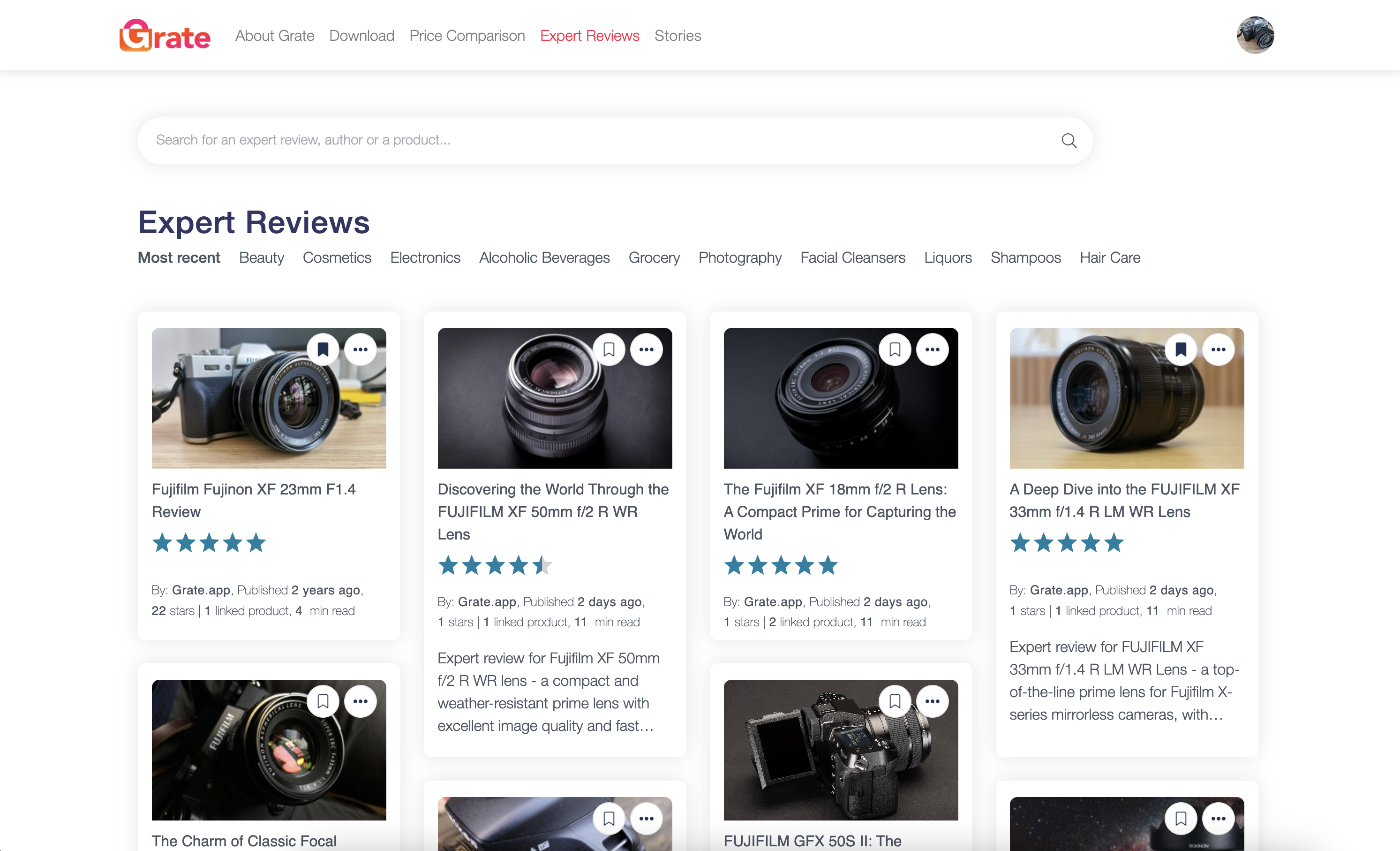Click the XF 33mm lens thumbnail
Image resolution: width=1400 pixels, height=851 pixels.
pyautogui.click(x=1127, y=398)
